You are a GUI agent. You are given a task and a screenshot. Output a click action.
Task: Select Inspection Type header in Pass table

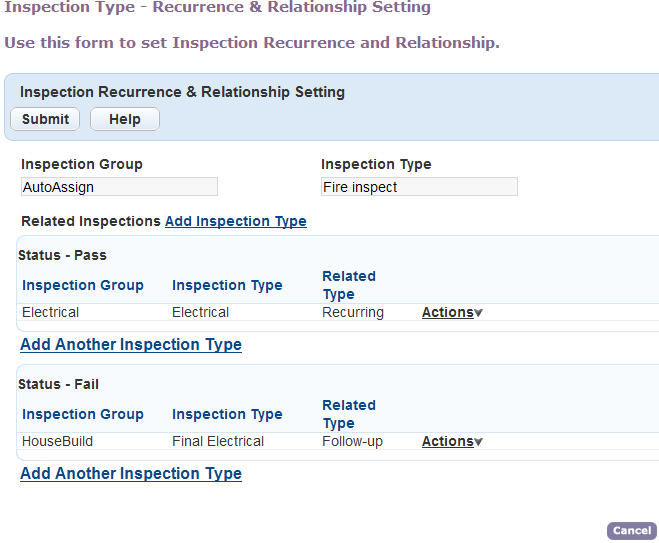[x=227, y=285]
